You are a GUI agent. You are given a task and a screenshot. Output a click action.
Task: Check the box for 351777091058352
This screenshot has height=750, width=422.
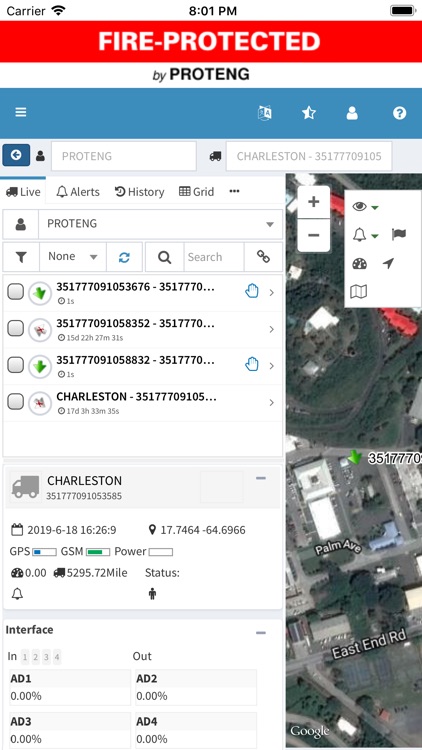[16, 328]
